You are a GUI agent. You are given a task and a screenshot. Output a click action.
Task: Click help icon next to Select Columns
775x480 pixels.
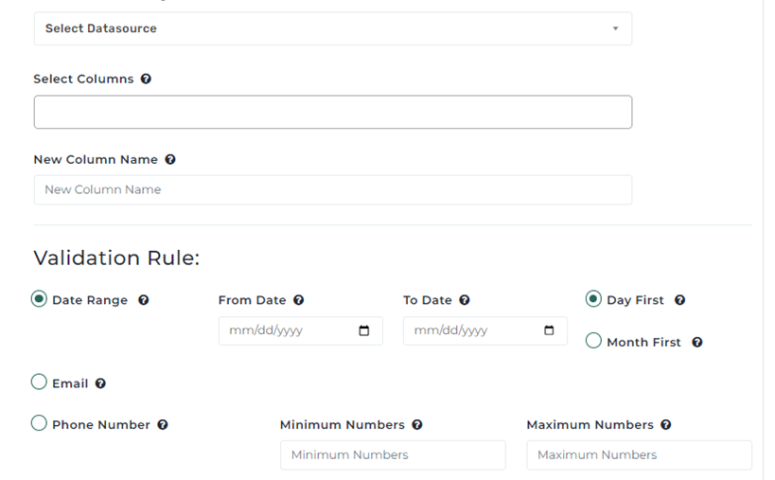147,79
